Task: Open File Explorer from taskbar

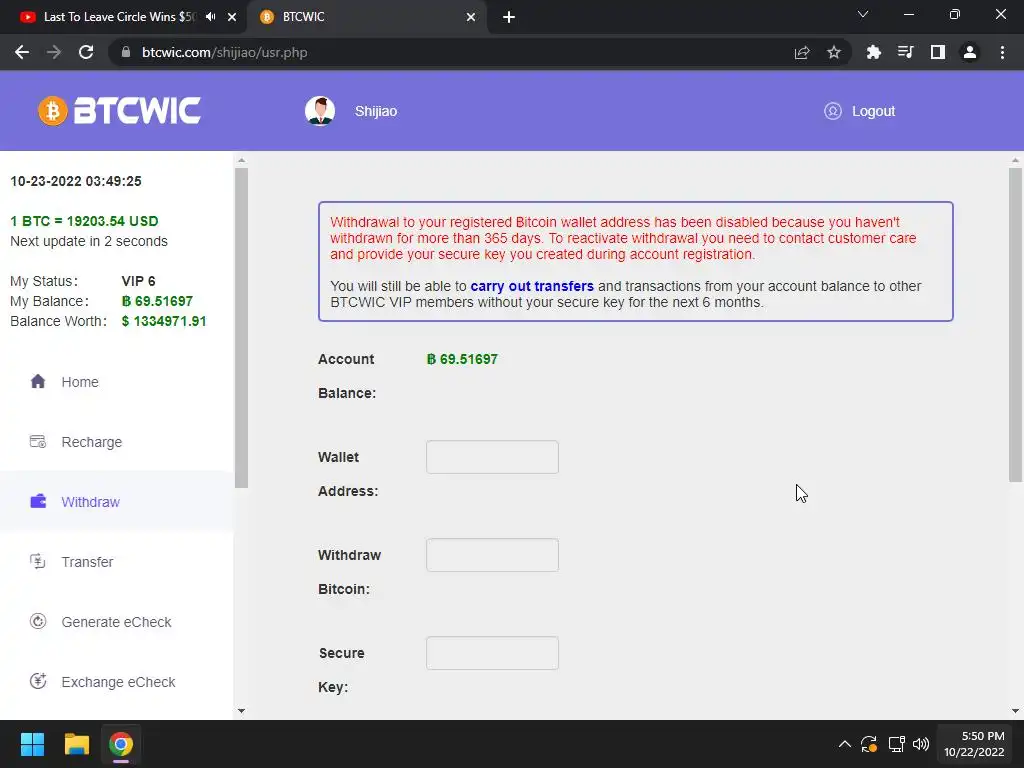Action: 76,744
